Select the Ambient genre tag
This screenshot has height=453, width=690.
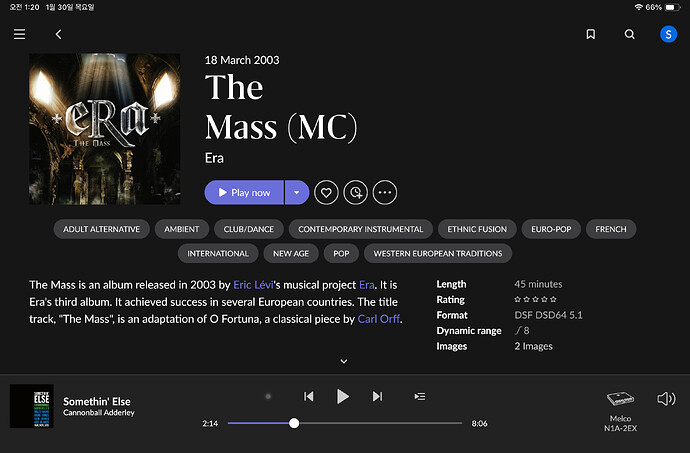182,229
